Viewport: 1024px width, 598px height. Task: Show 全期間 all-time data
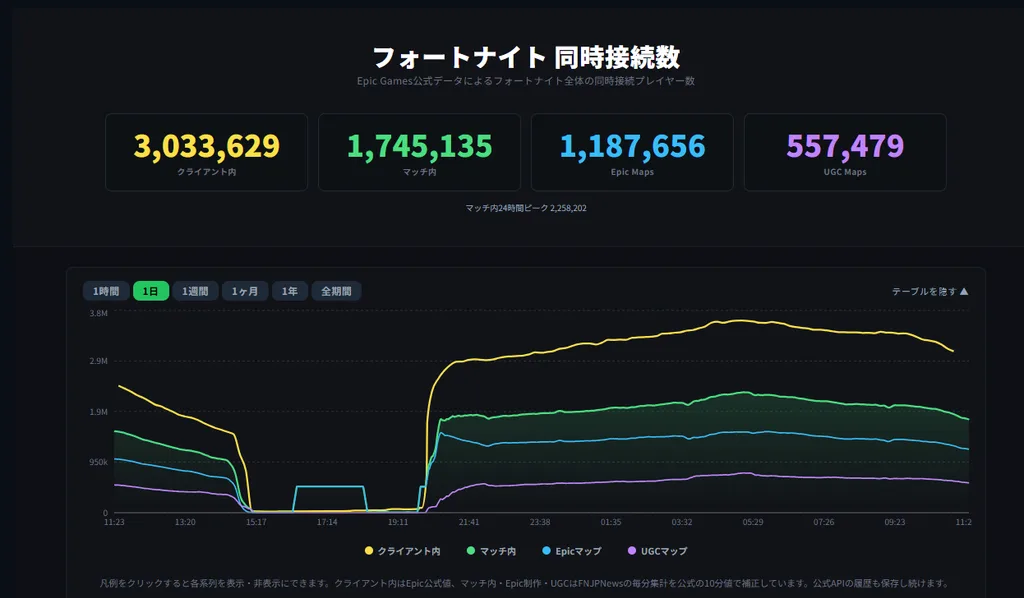(x=336, y=291)
